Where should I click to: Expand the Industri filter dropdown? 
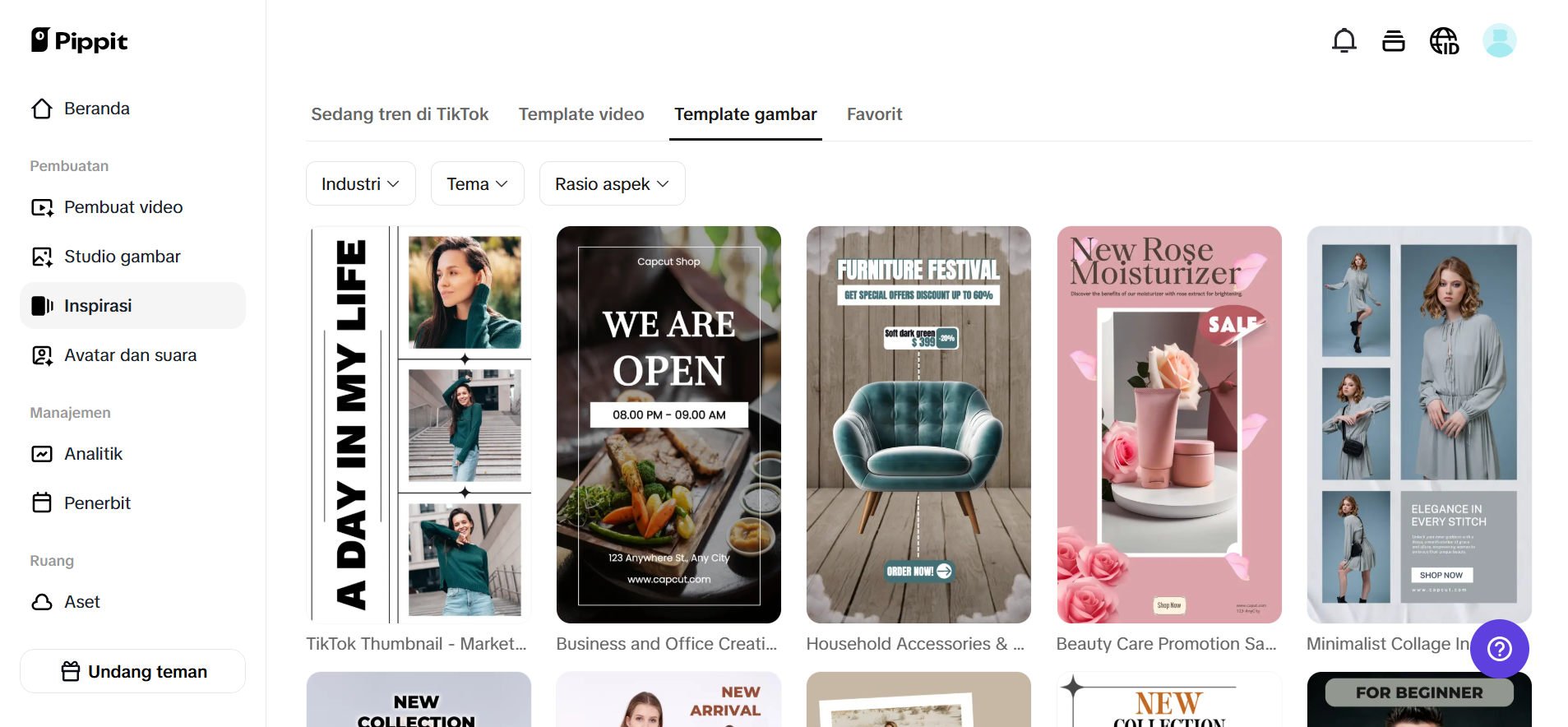pos(360,183)
